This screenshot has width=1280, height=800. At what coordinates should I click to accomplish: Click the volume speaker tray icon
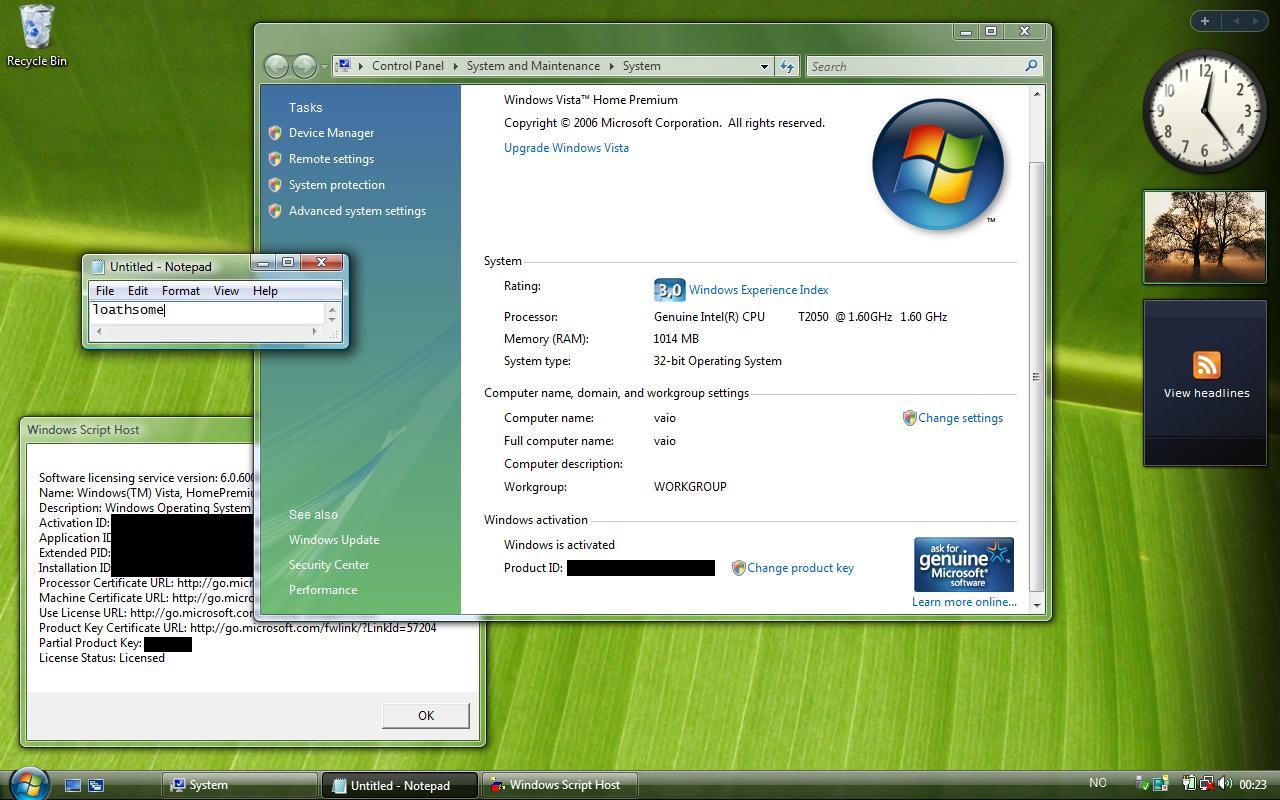tap(1224, 784)
